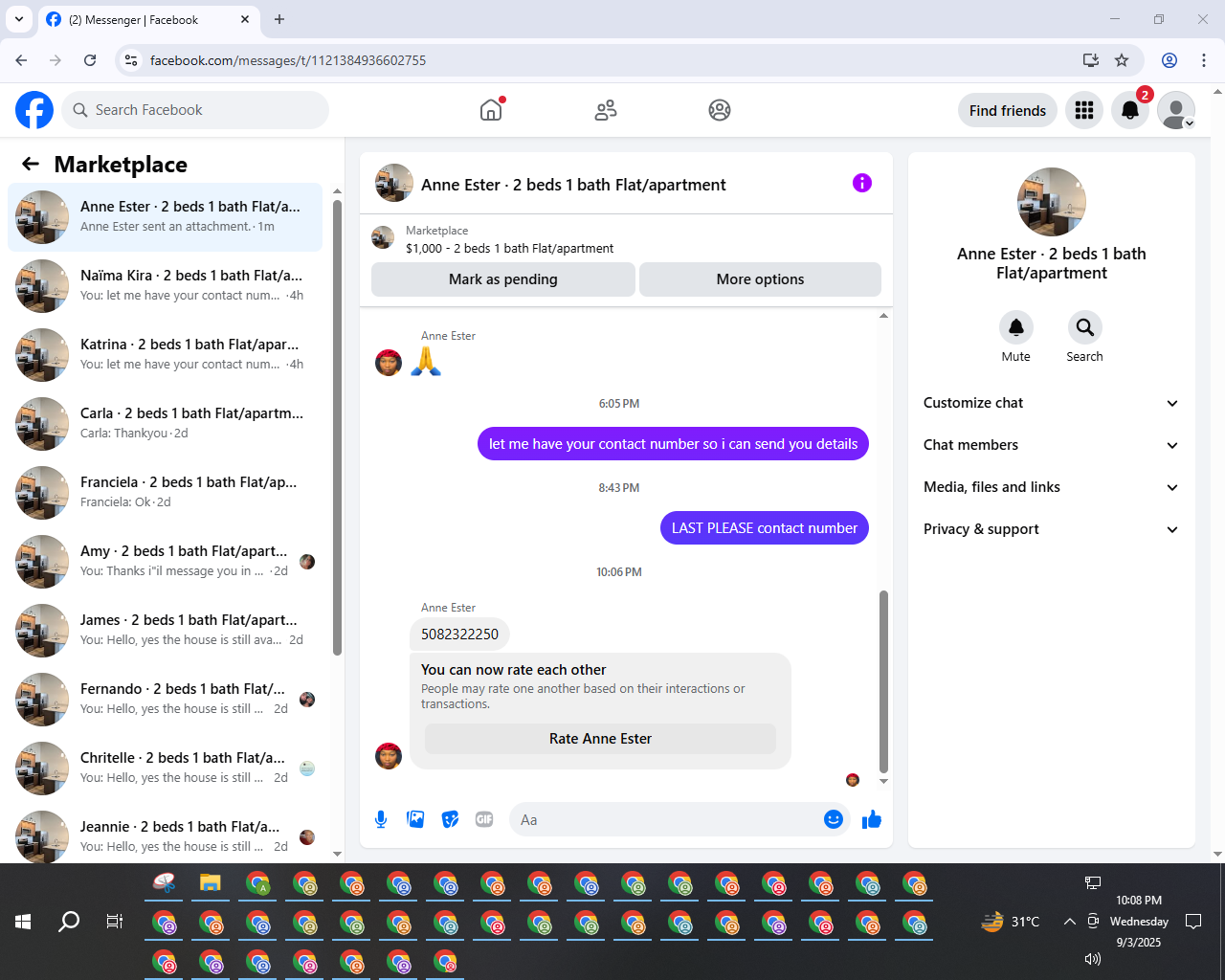1225x980 pixels.
Task: Click the LAST PLEASE contact number message
Action: pyautogui.click(x=765, y=528)
